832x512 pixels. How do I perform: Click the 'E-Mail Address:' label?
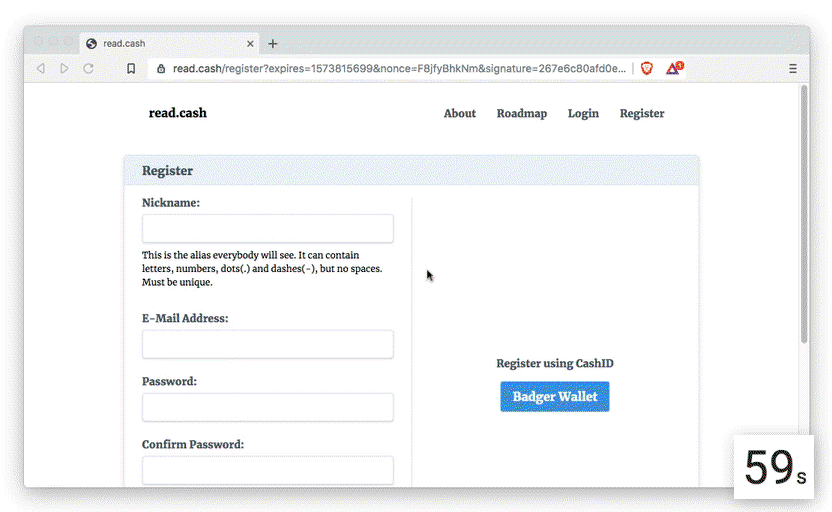pyautogui.click(x=185, y=318)
